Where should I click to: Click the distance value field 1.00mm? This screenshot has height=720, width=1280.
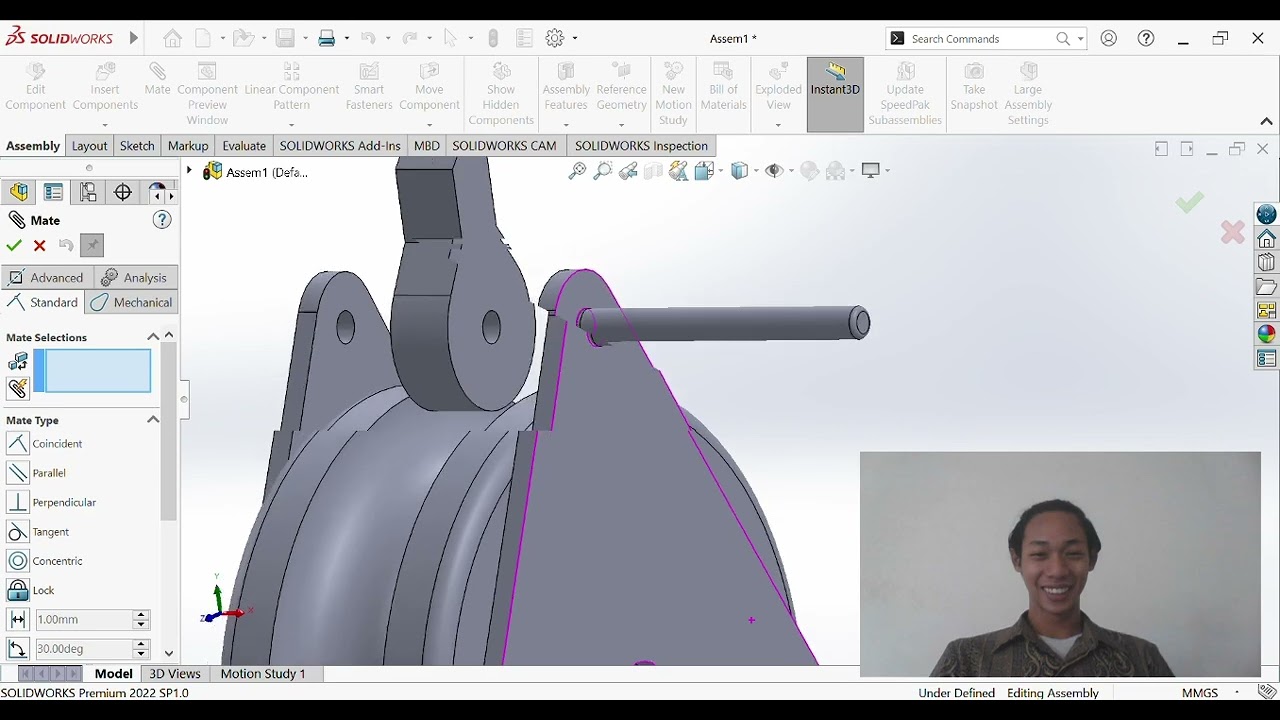83,620
